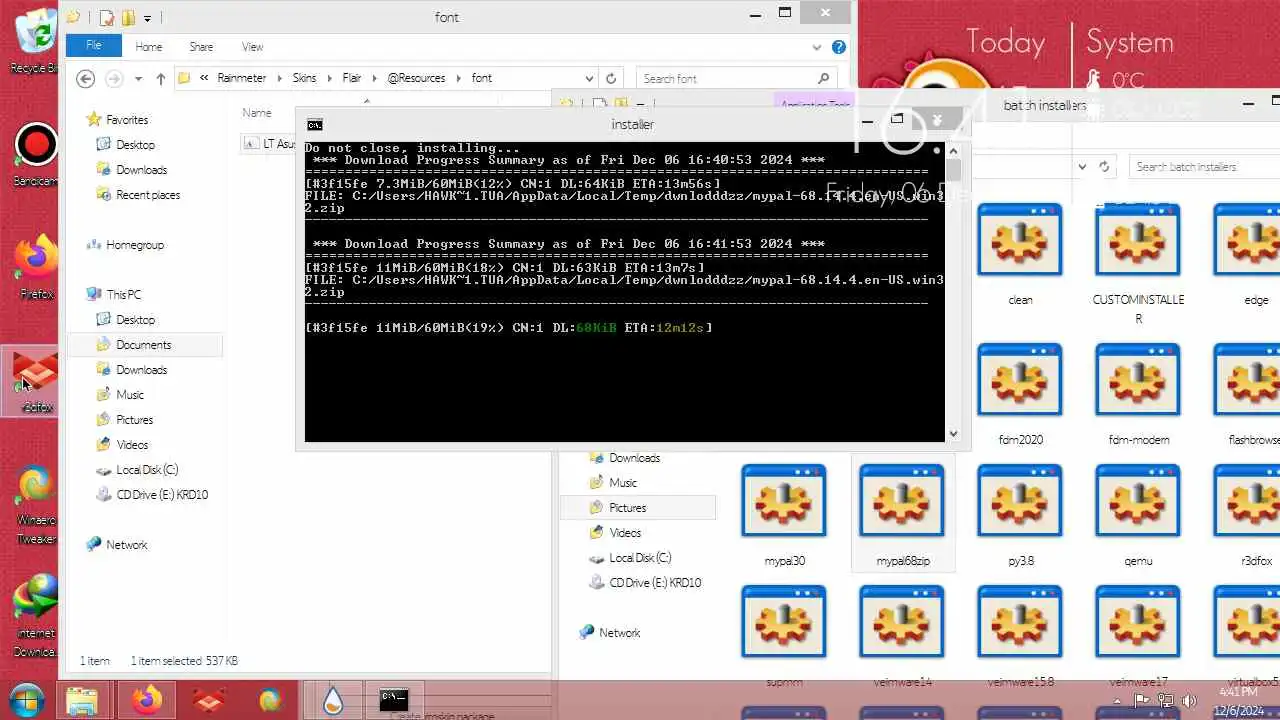This screenshot has width=1280, height=720.
Task: Click the Search font input field
Action: pos(736,78)
